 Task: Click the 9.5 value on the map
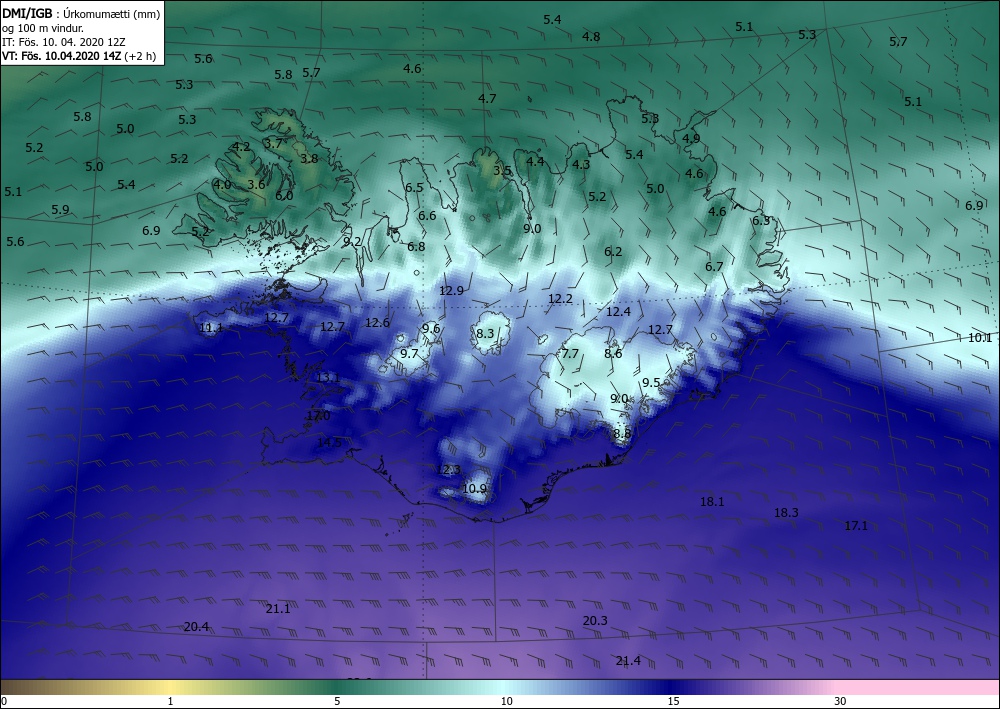pos(651,383)
